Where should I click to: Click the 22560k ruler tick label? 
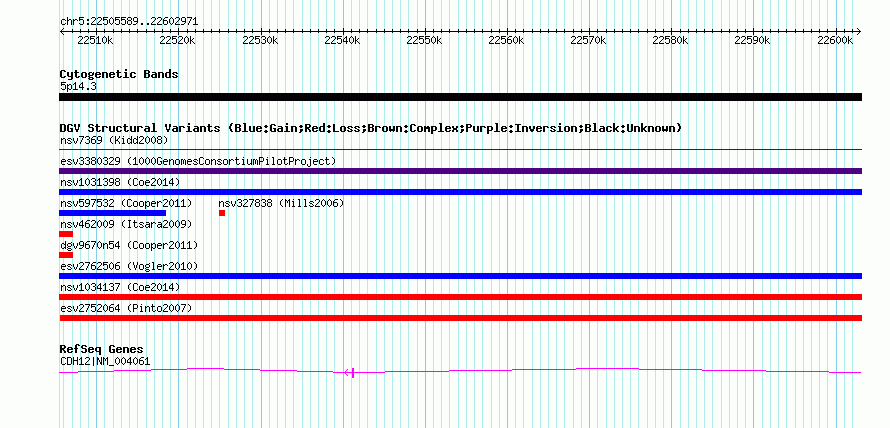click(x=507, y=40)
